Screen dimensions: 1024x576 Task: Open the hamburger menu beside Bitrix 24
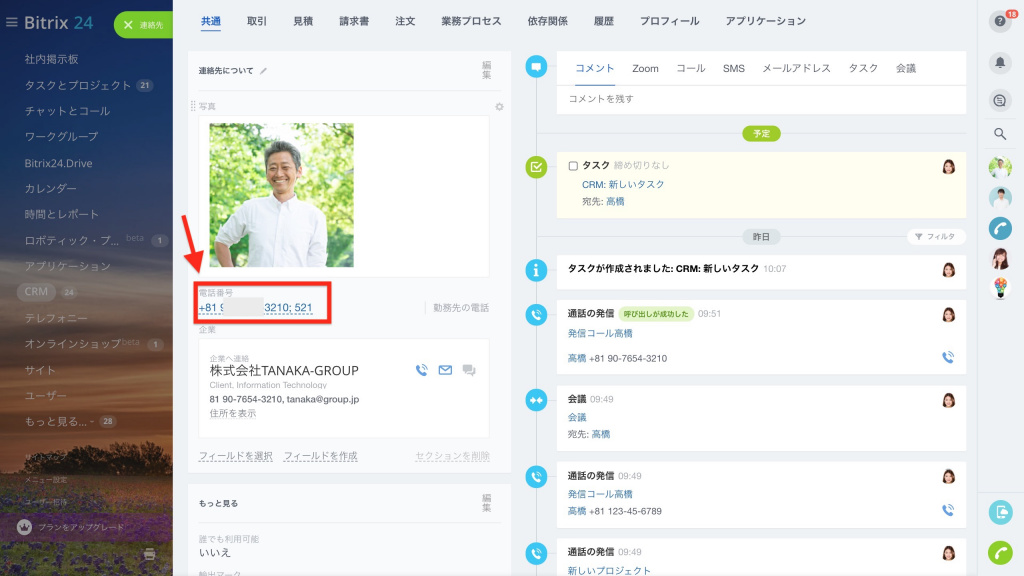[11, 22]
